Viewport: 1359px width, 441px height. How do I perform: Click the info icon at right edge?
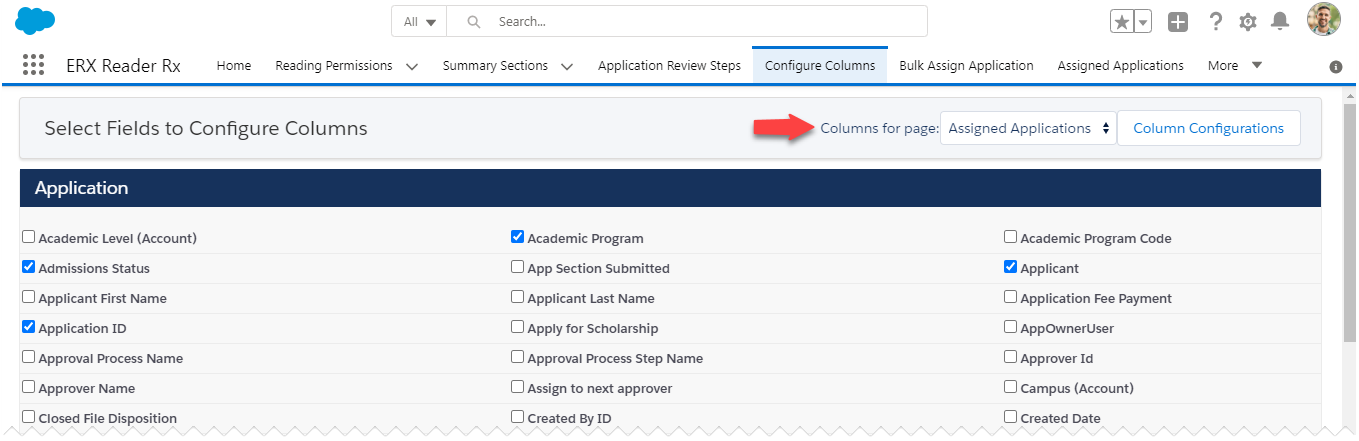(x=1335, y=67)
